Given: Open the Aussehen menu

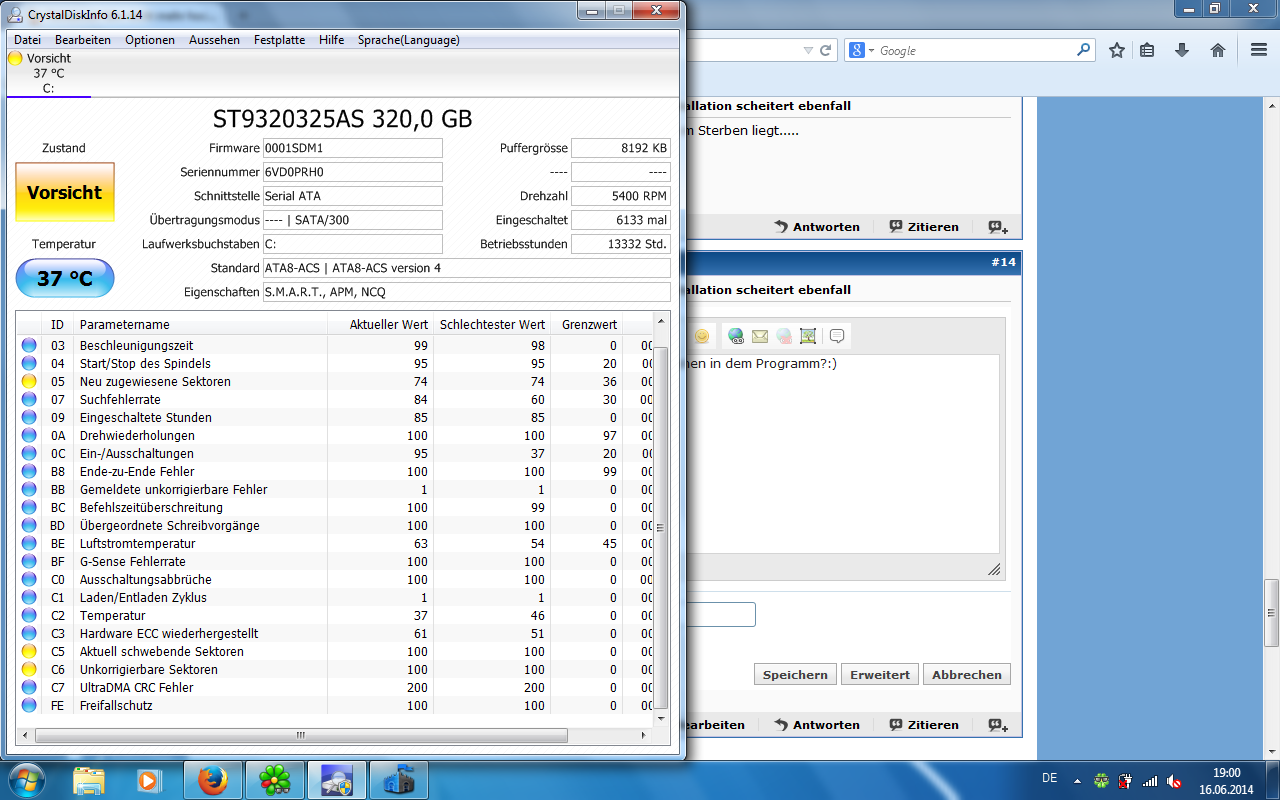Looking at the screenshot, I should (214, 40).
